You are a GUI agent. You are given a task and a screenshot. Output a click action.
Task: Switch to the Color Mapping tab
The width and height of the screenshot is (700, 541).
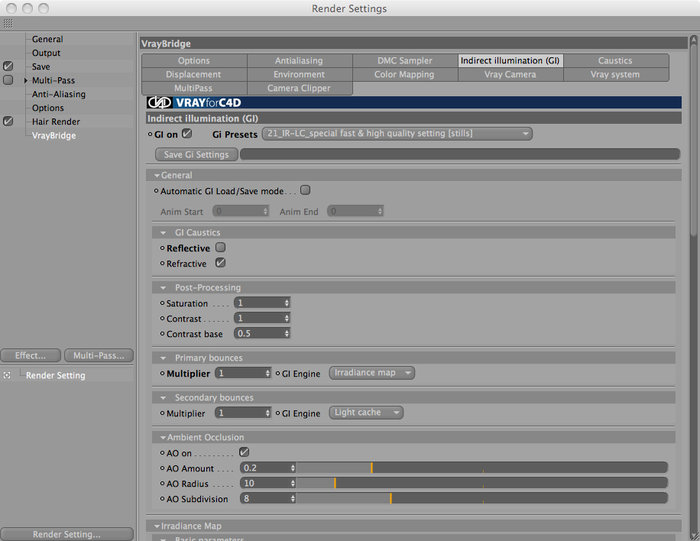tap(404, 75)
